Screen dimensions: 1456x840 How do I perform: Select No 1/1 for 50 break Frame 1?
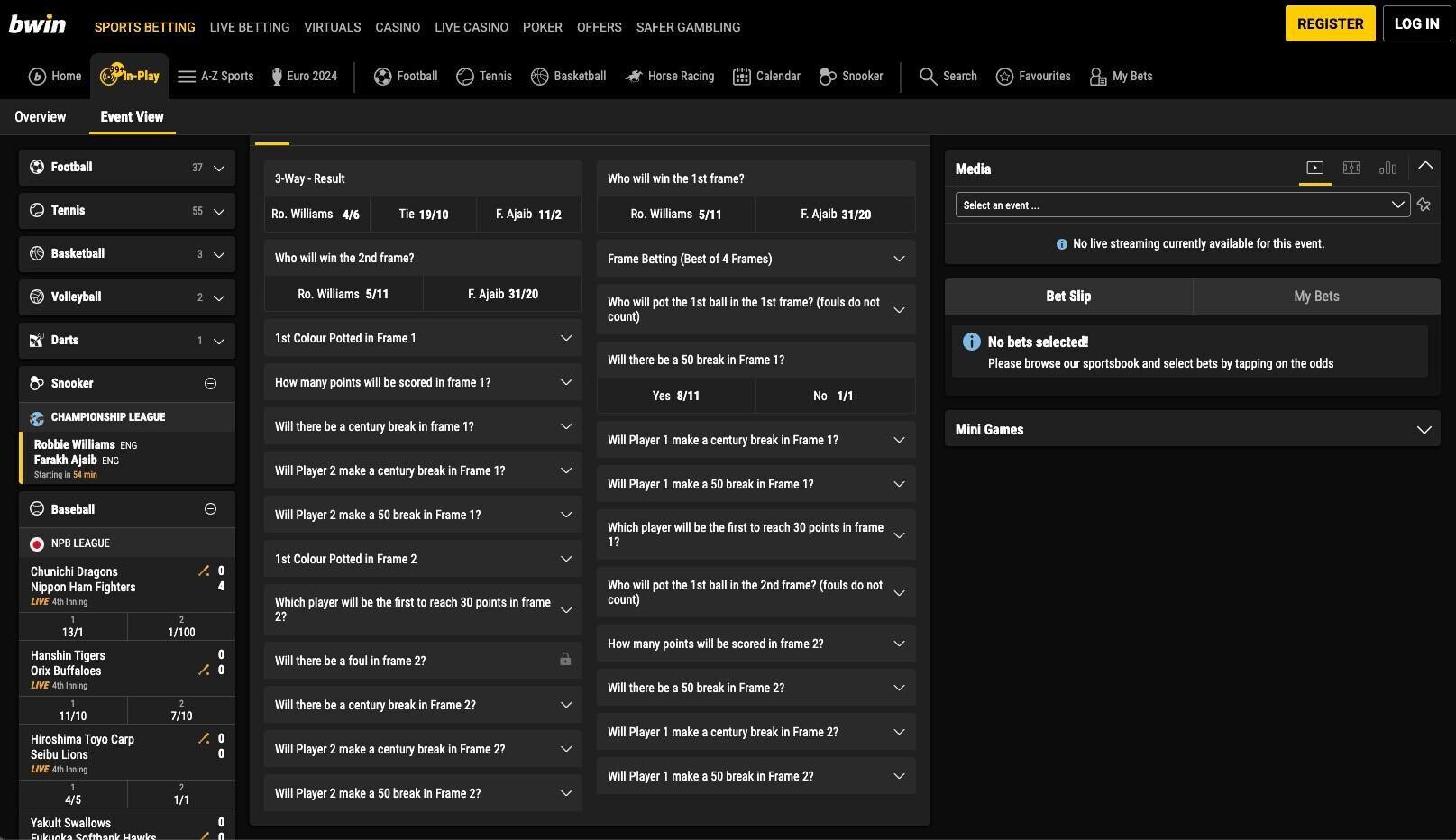836,396
